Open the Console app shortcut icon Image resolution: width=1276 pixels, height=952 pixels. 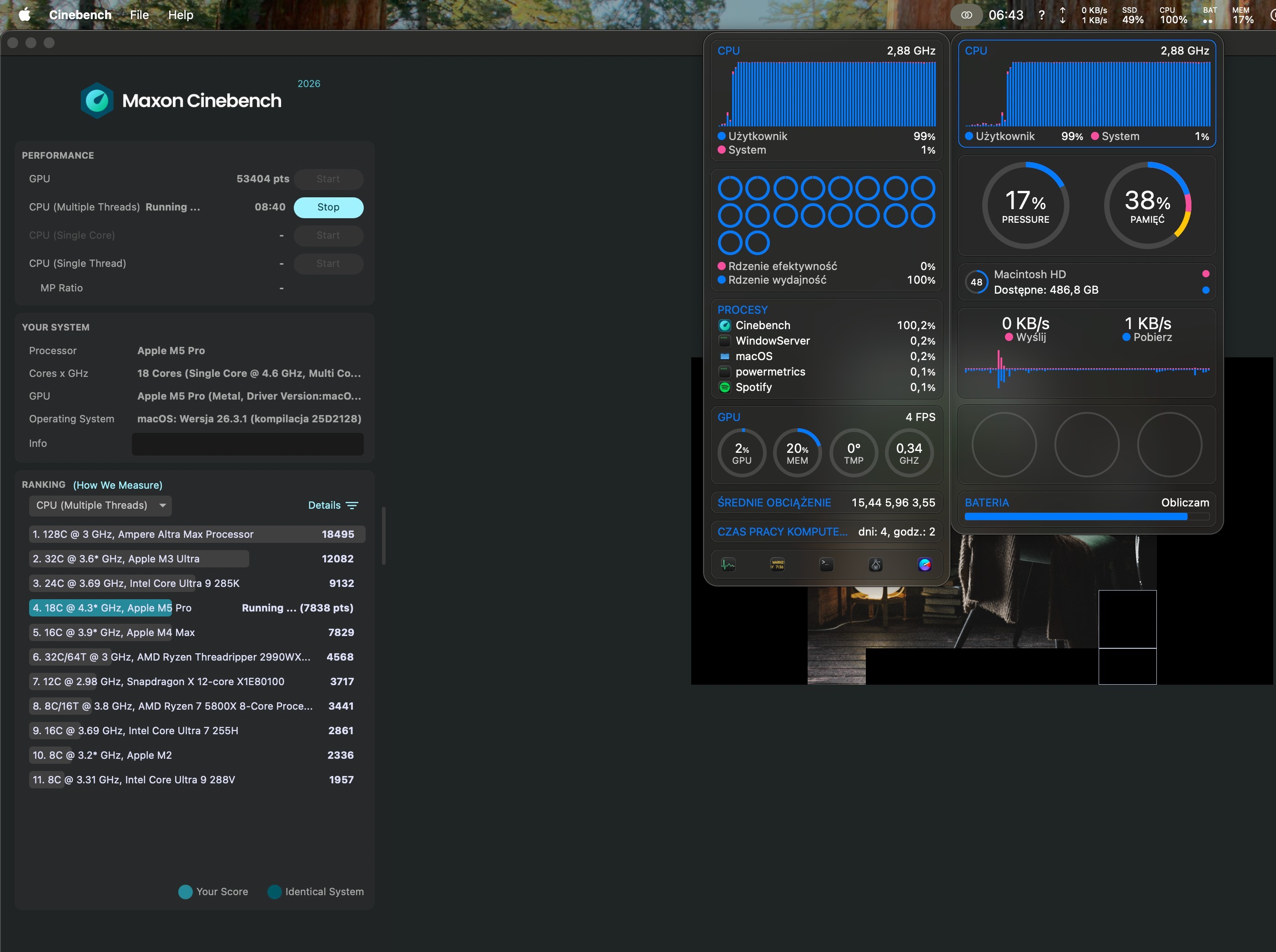click(x=777, y=564)
